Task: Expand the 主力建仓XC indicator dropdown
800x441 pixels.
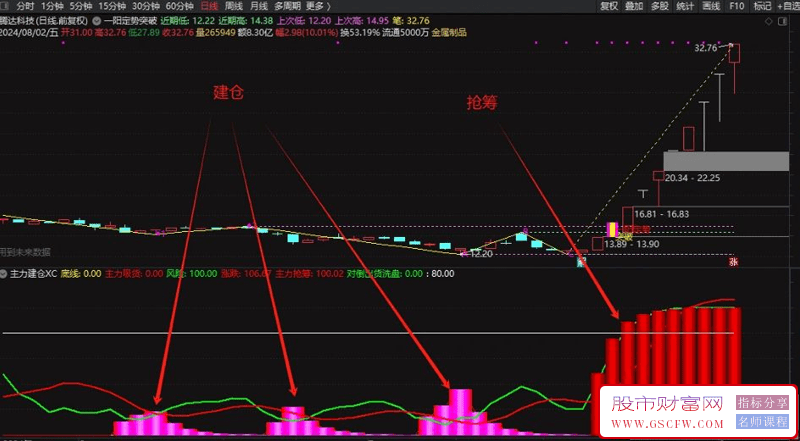Action: click(x=4, y=274)
